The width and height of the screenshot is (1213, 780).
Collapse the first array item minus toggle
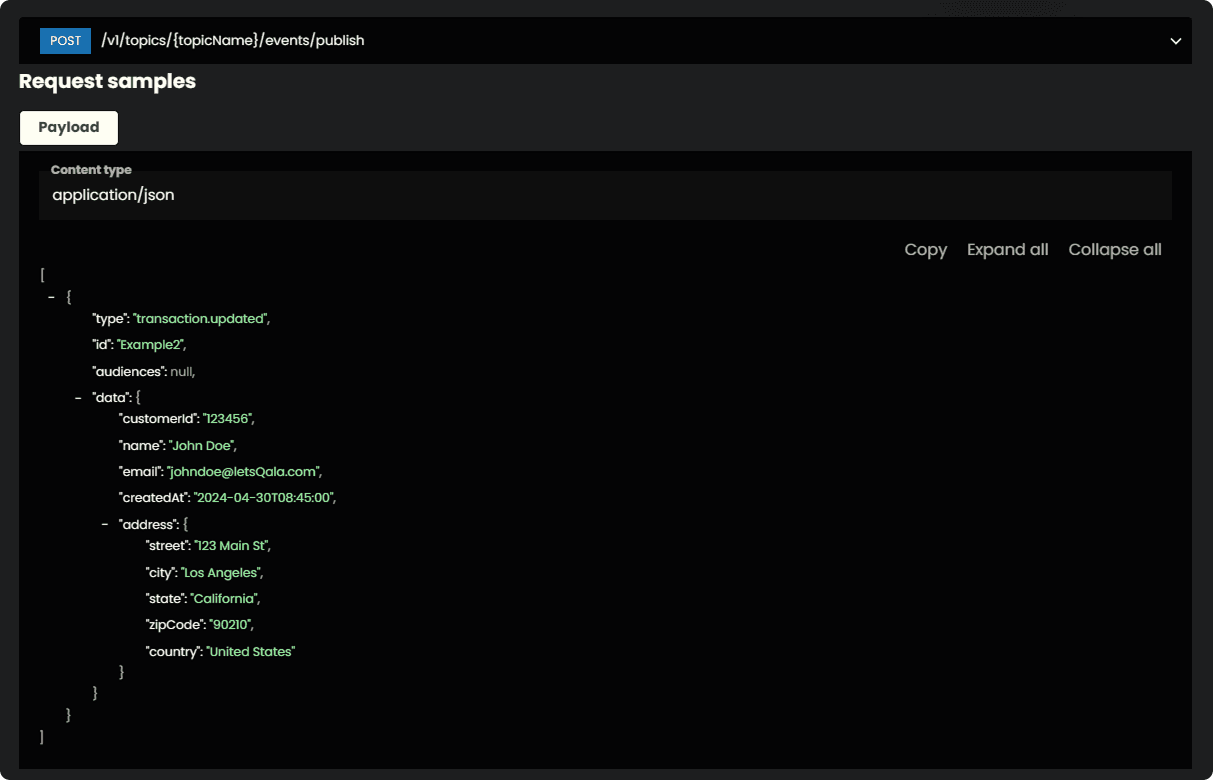click(51, 297)
